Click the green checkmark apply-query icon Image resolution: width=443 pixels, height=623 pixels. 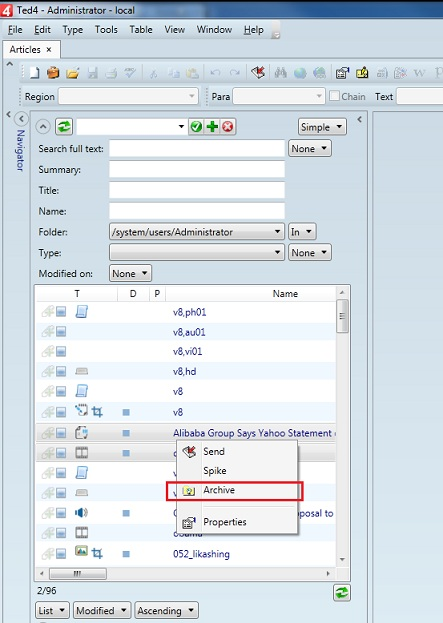[196, 127]
